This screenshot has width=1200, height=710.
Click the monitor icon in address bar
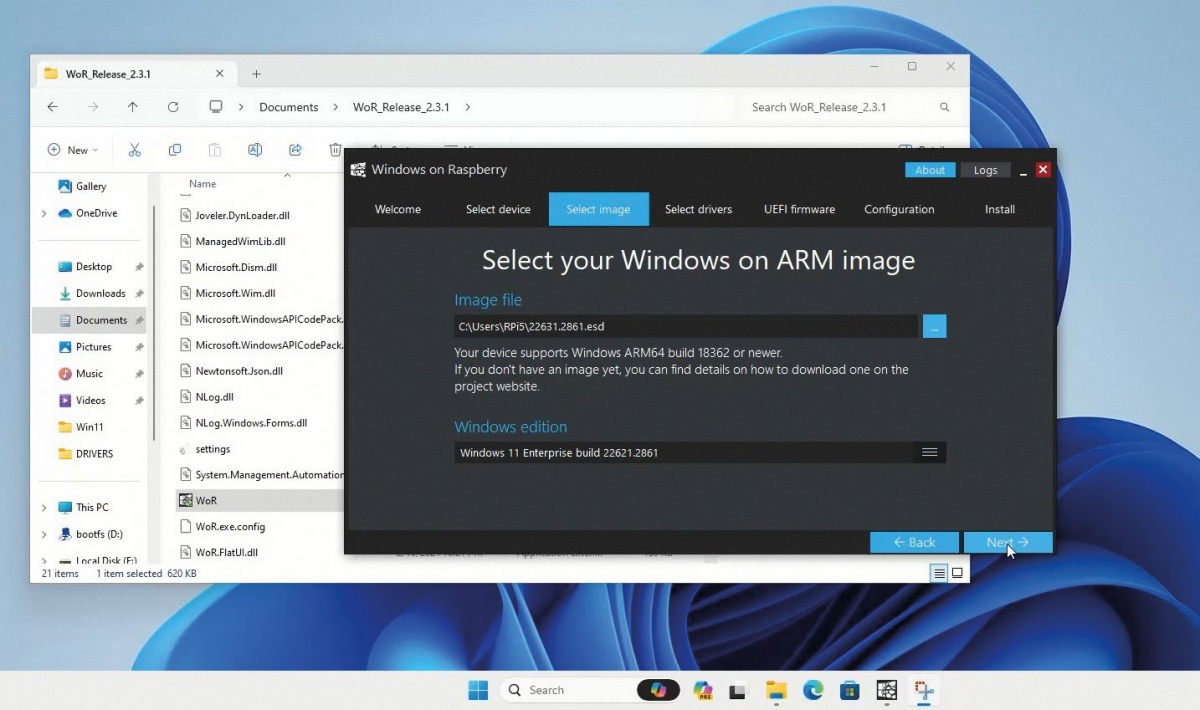point(215,107)
